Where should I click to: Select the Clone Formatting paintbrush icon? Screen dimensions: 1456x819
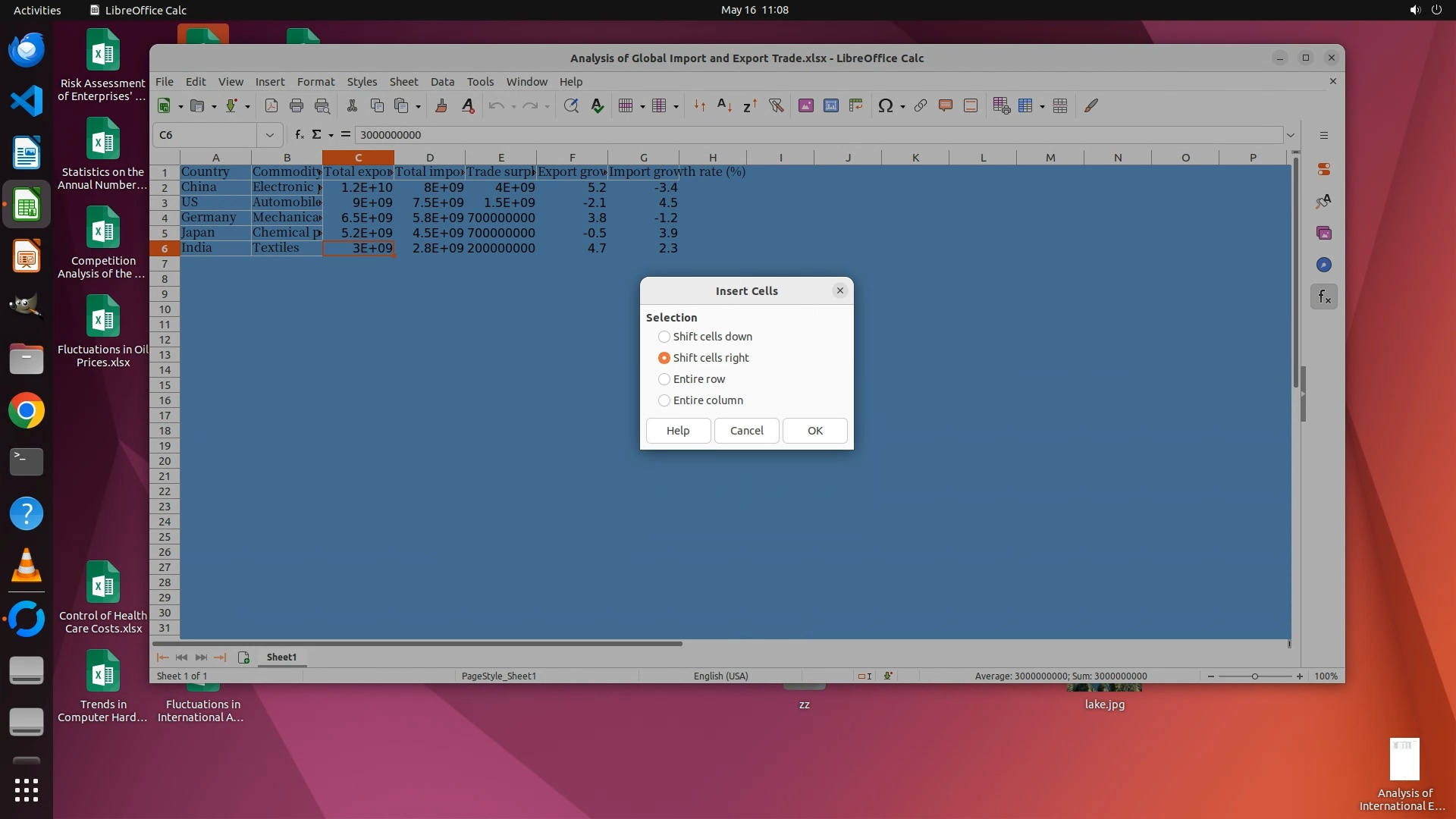tap(441, 106)
